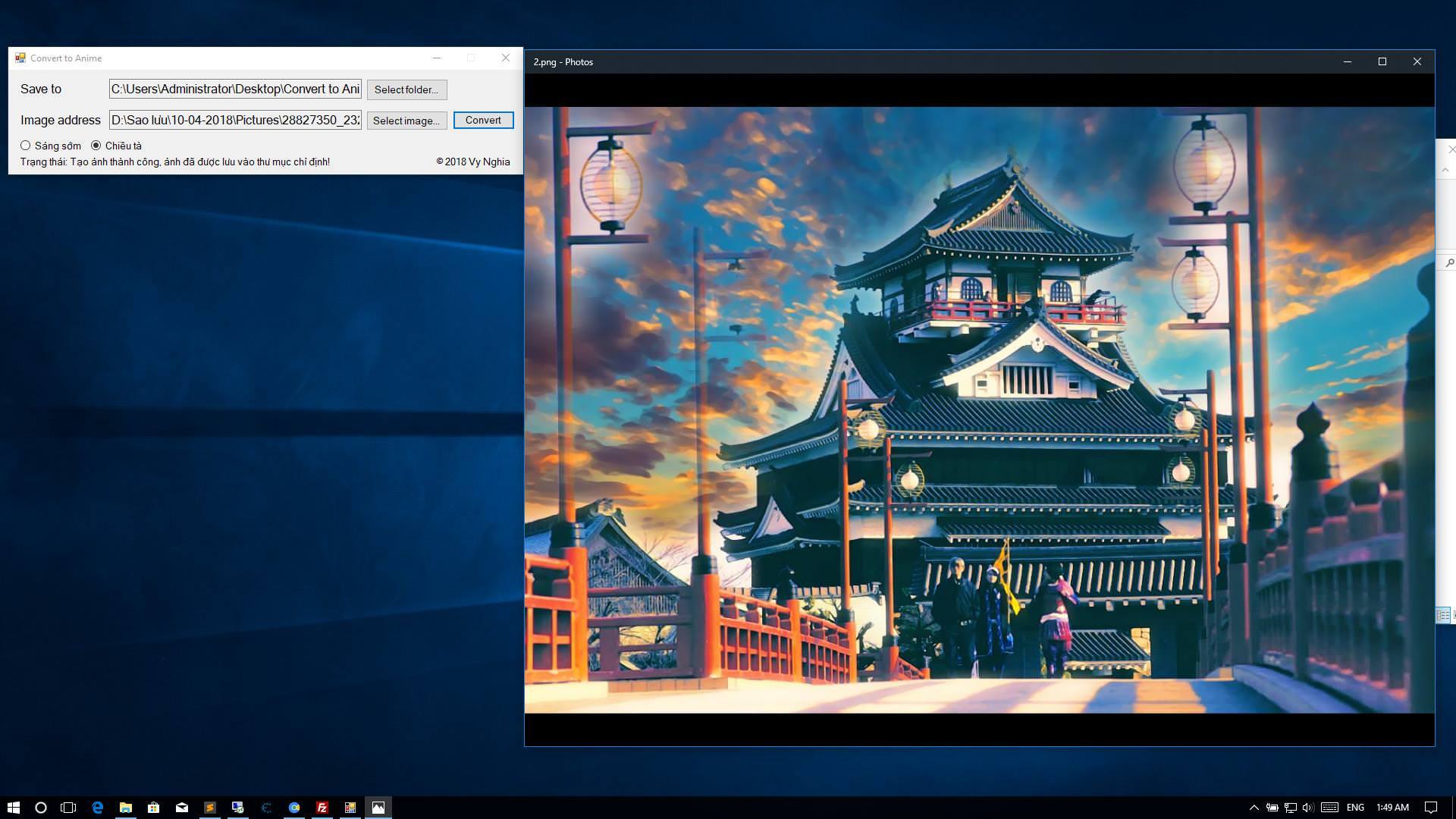Click the Convert button
The height and width of the screenshot is (819, 1456).
[483, 120]
